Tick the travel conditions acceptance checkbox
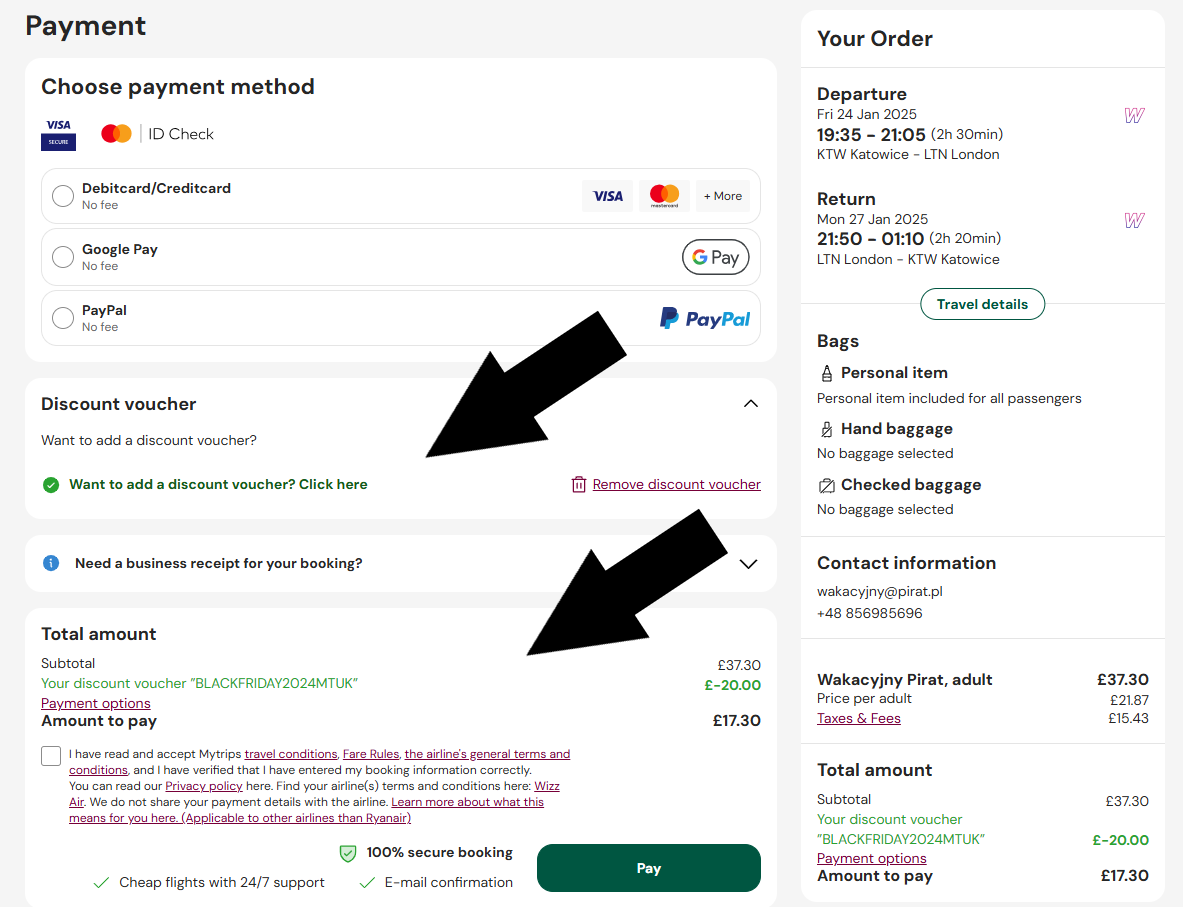This screenshot has height=907, width=1183. (x=51, y=755)
